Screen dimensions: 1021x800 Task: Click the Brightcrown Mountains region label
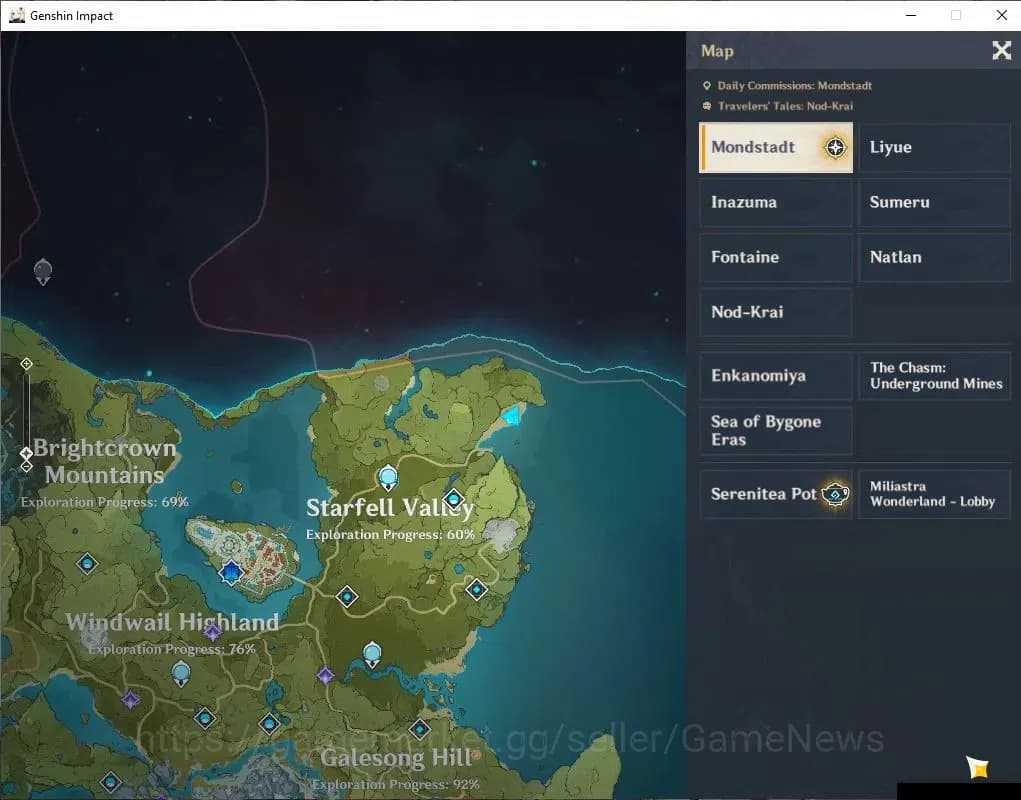(x=105, y=461)
